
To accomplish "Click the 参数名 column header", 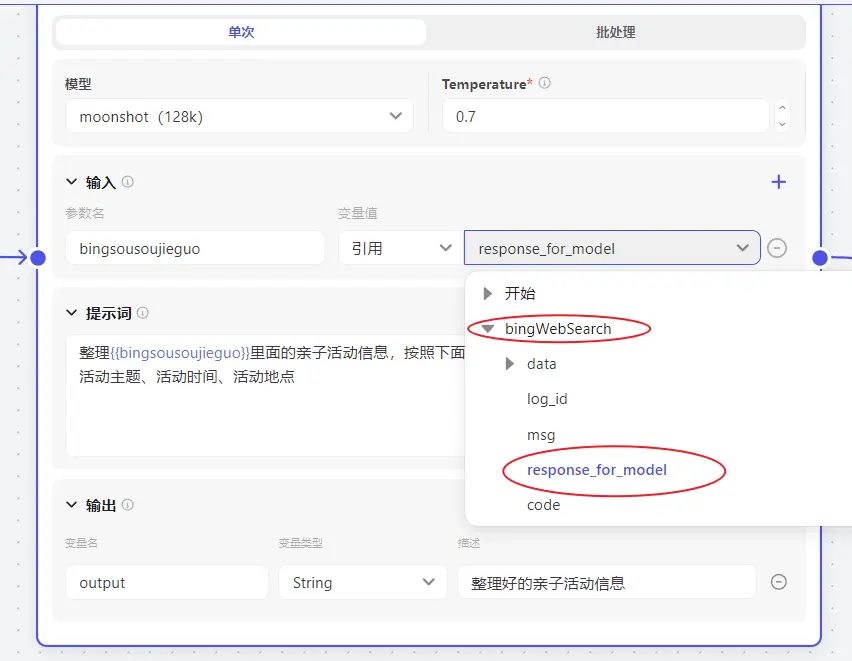I will pyautogui.click(x=84, y=213).
